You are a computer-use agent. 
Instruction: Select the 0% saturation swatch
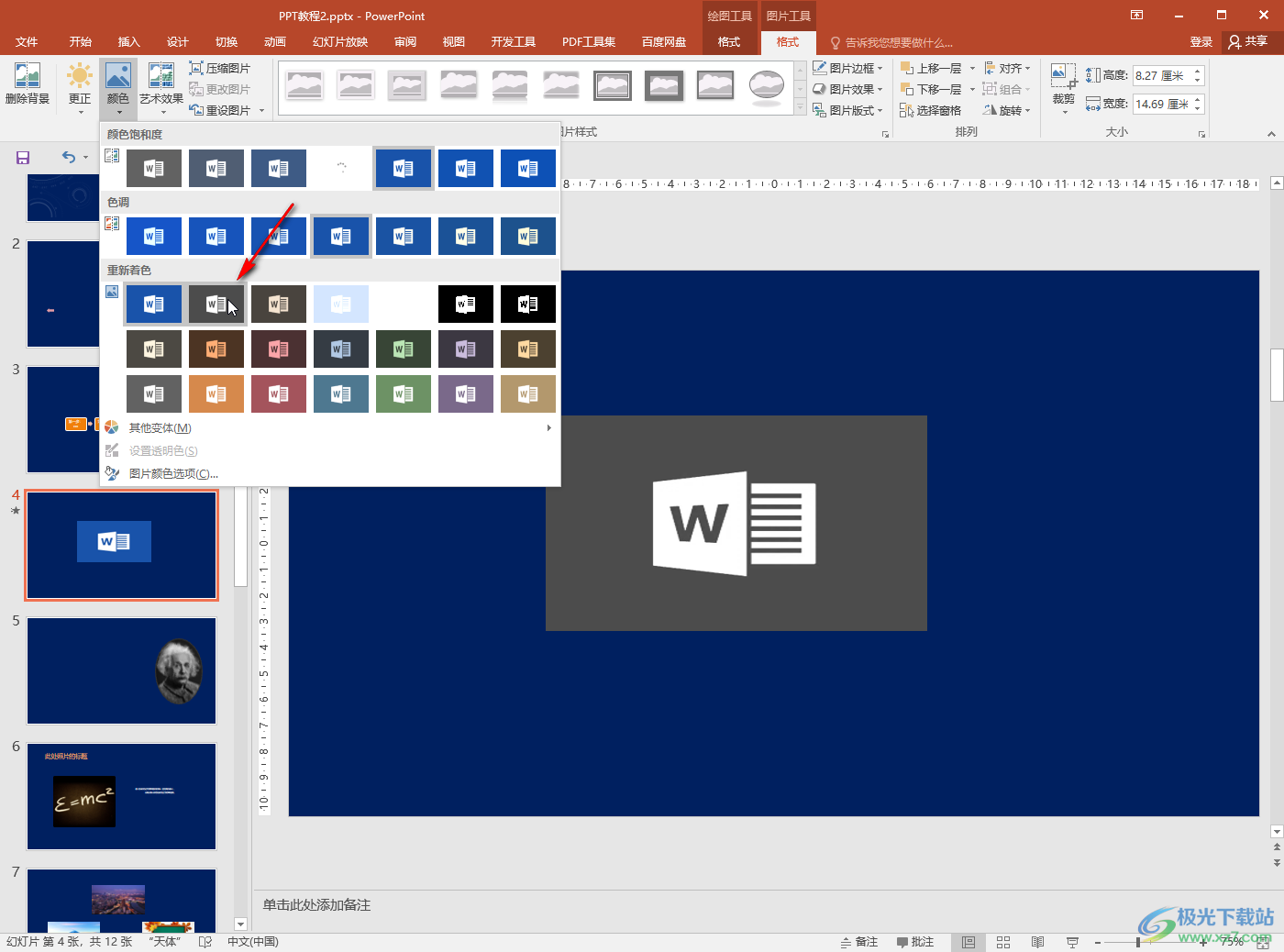(x=154, y=169)
